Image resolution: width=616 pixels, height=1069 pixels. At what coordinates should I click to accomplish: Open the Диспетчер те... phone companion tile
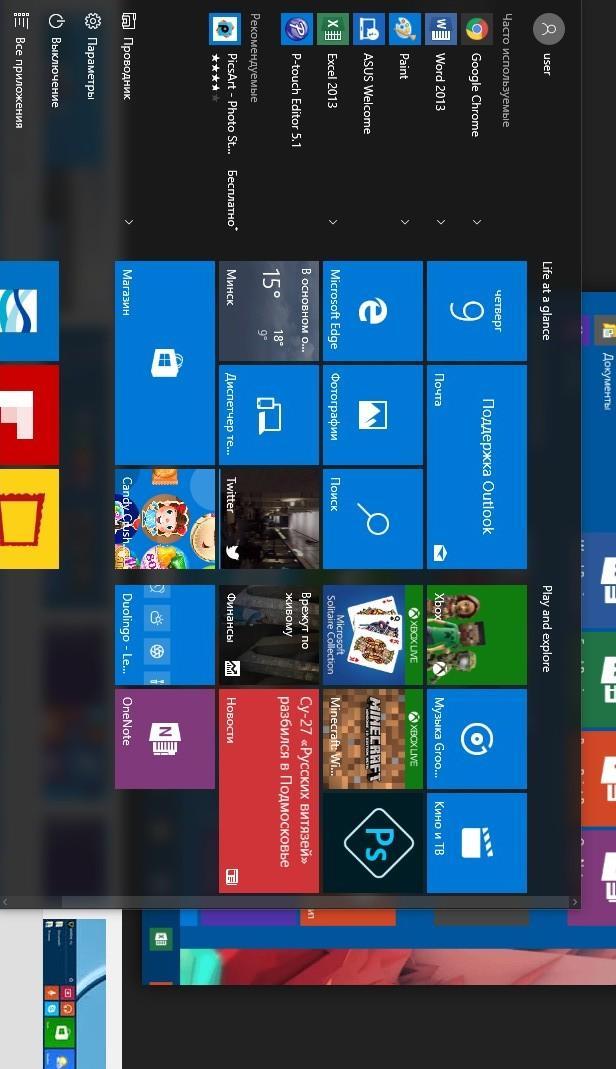(268, 415)
